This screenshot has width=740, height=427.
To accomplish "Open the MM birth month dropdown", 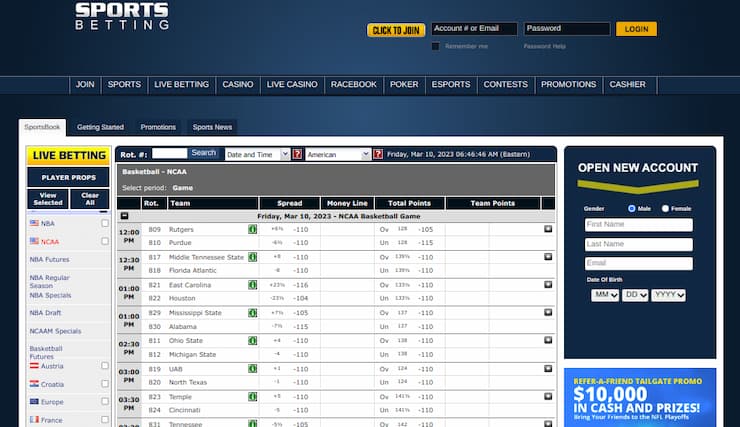I will pyautogui.click(x=605, y=295).
